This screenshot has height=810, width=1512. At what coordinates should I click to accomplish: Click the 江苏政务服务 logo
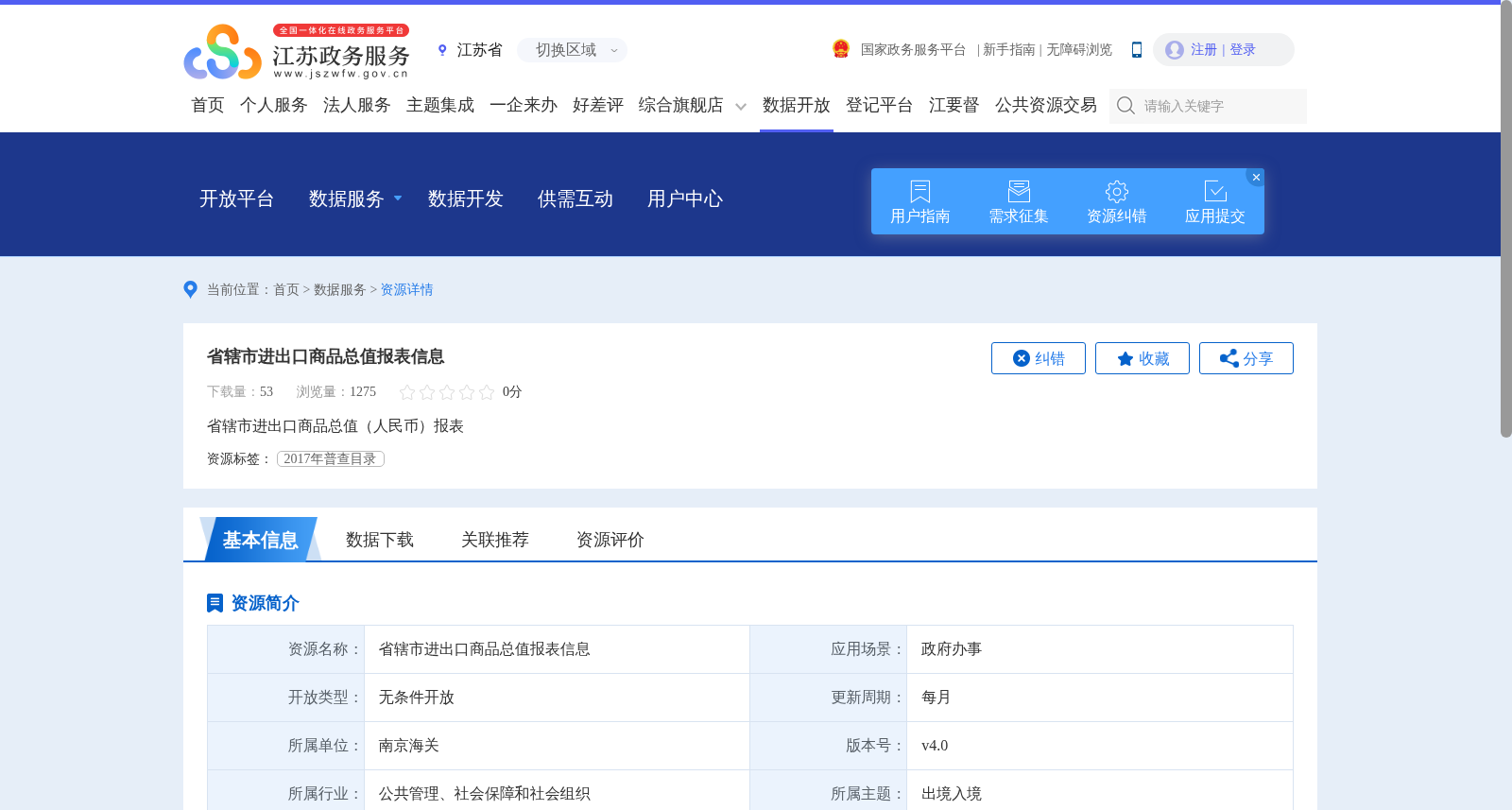[x=297, y=51]
